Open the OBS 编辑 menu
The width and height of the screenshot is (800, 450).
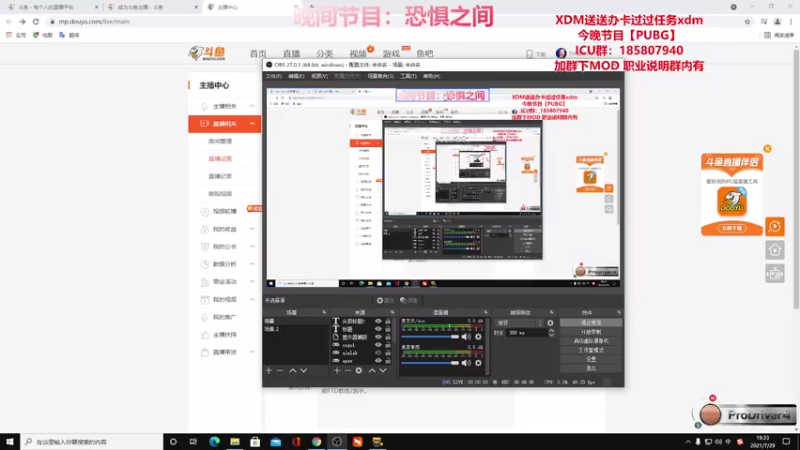pyautogui.click(x=296, y=76)
